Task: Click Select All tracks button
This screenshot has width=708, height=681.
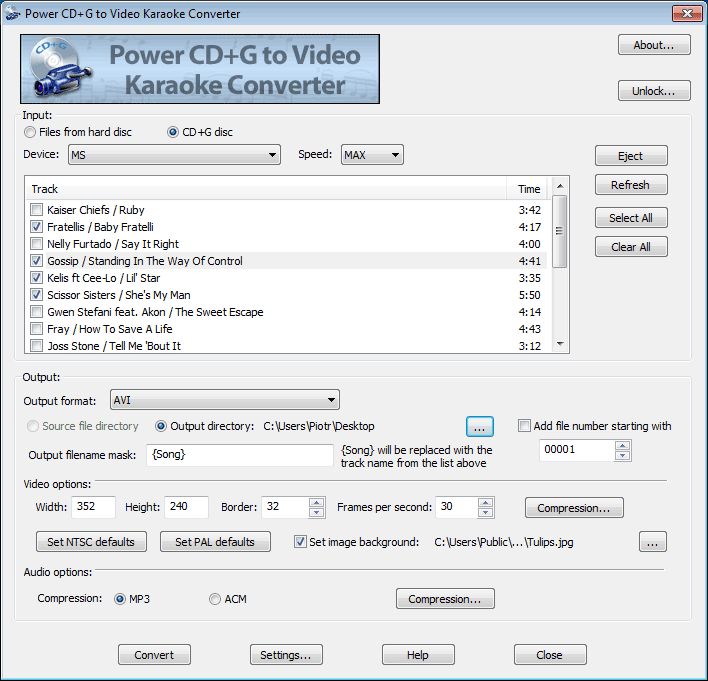Action: tap(631, 218)
